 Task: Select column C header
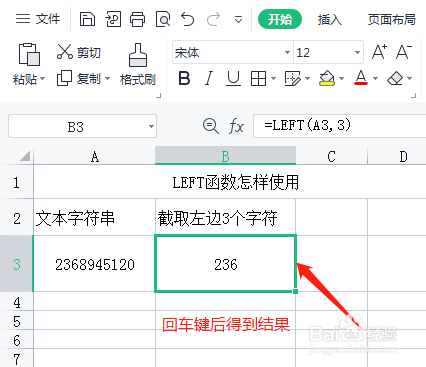331,156
